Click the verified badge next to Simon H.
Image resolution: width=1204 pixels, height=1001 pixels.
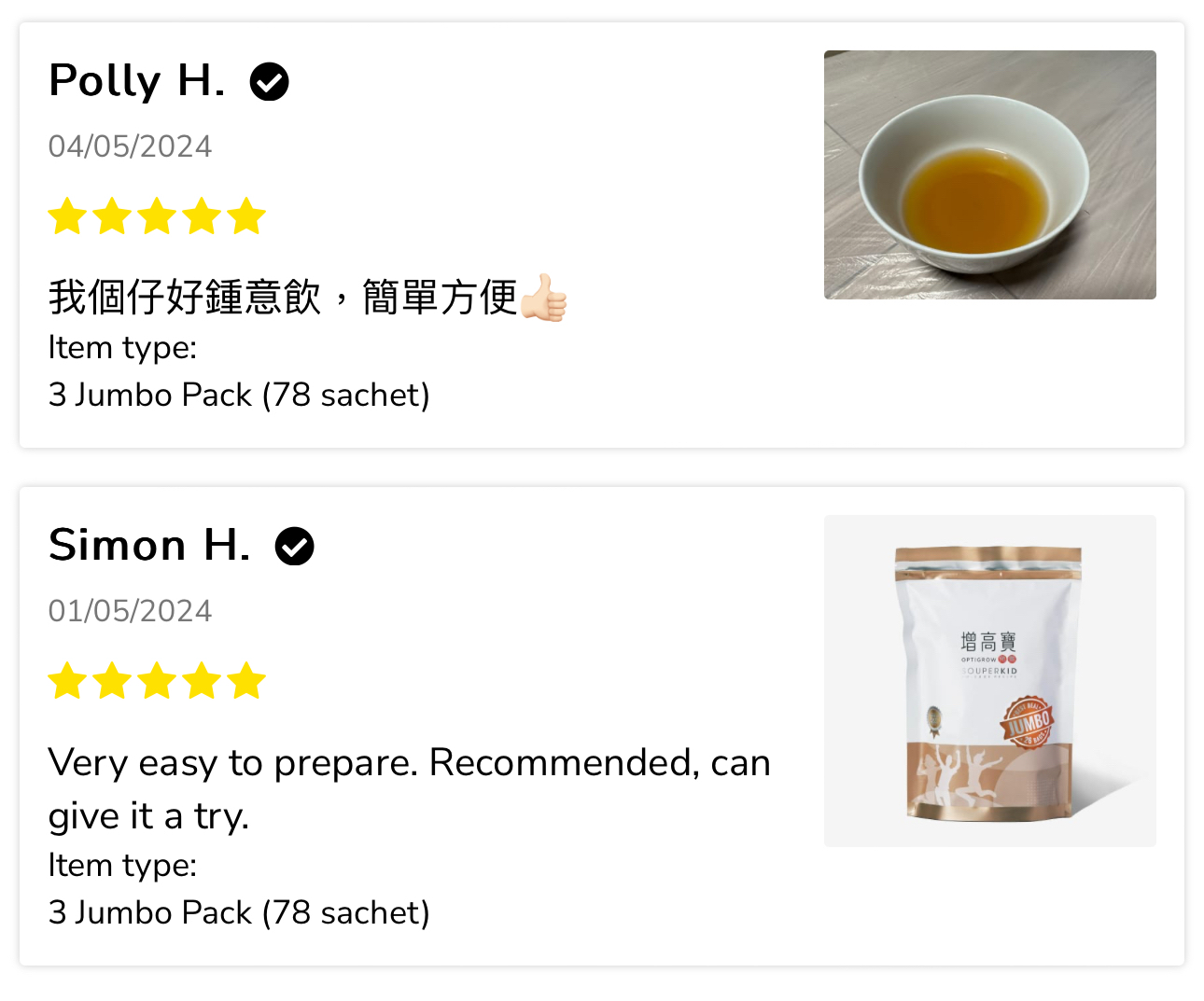[295, 547]
